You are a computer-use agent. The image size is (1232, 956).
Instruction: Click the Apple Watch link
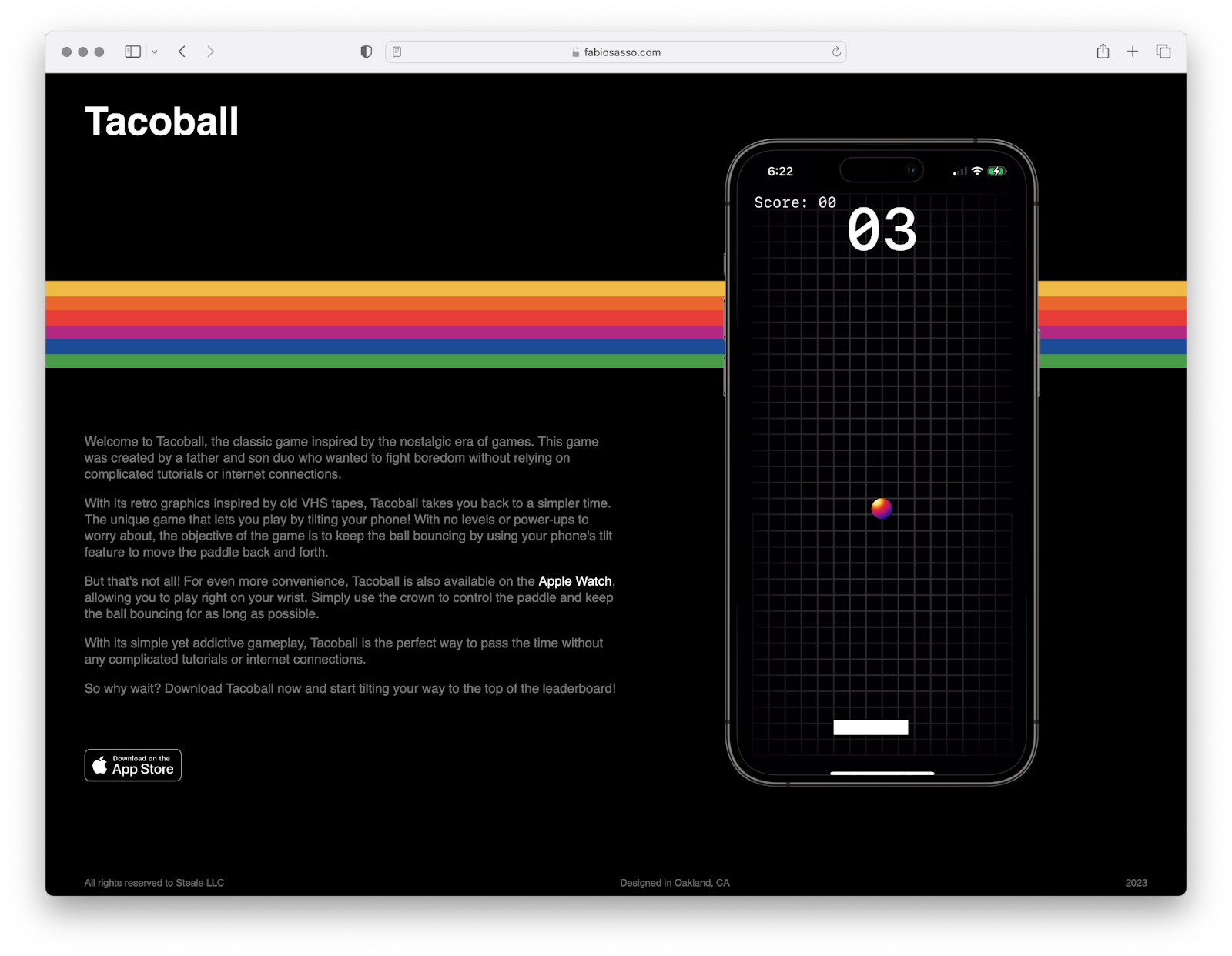(x=575, y=581)
